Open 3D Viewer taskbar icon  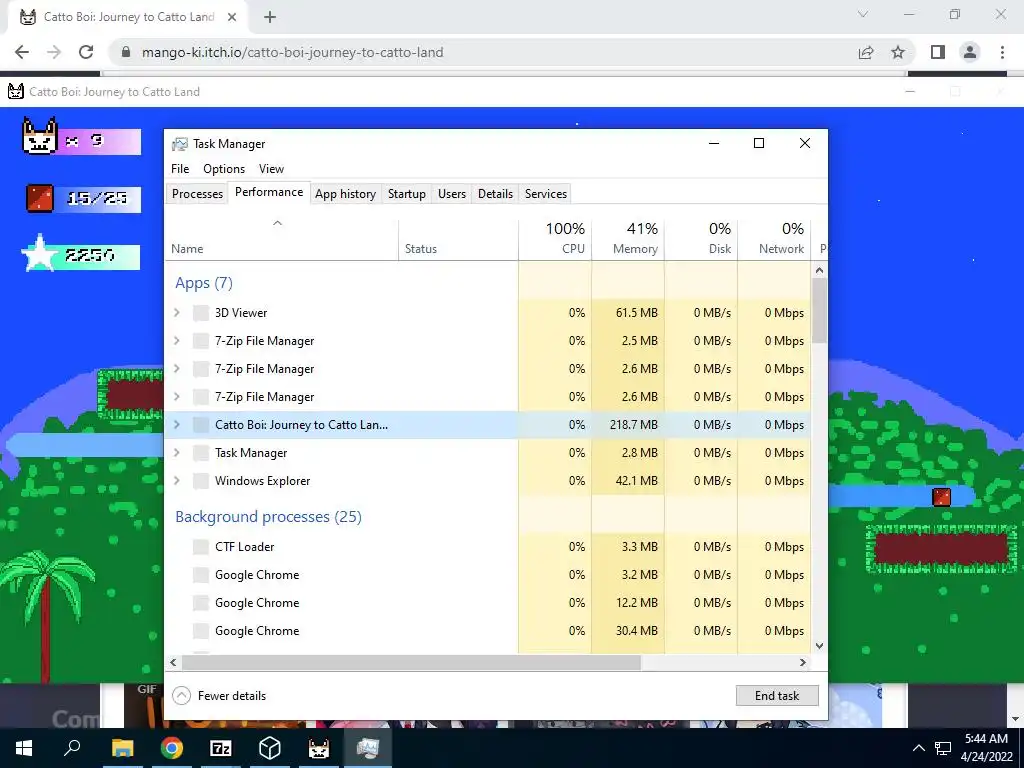click(270, 748)
